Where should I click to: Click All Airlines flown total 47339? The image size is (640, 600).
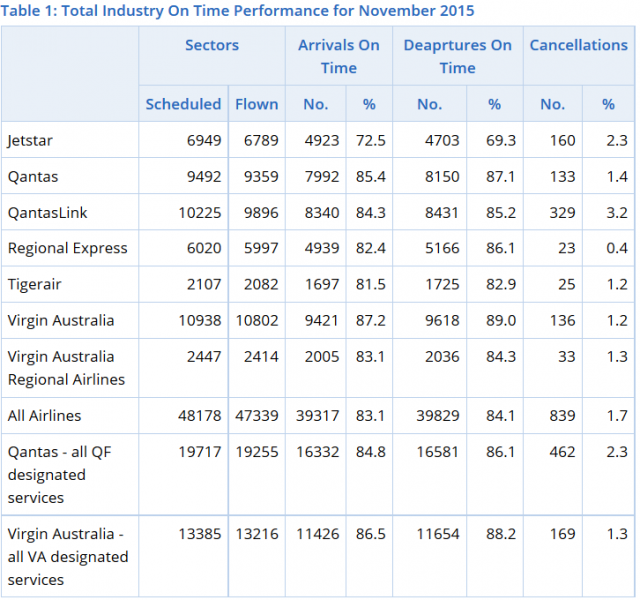(257, 416)
